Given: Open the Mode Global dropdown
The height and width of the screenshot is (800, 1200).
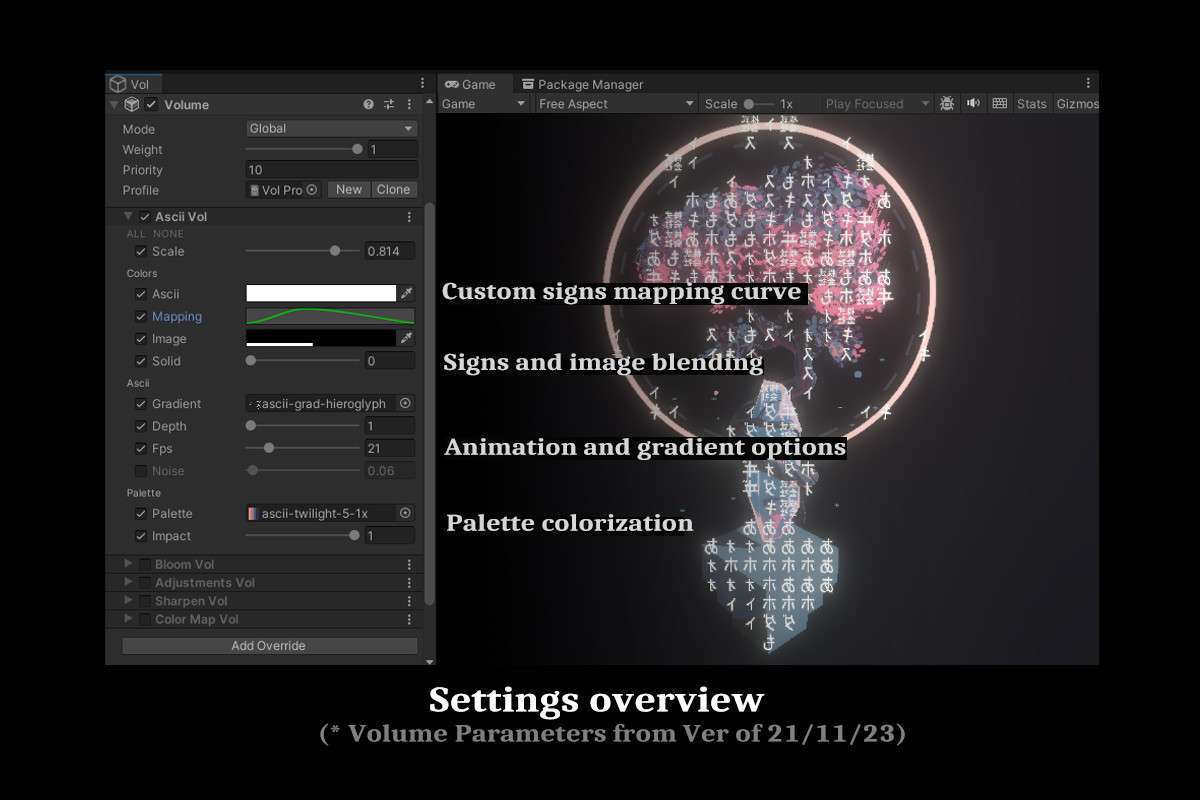Looking at the screenshot, I should (331, 128).
